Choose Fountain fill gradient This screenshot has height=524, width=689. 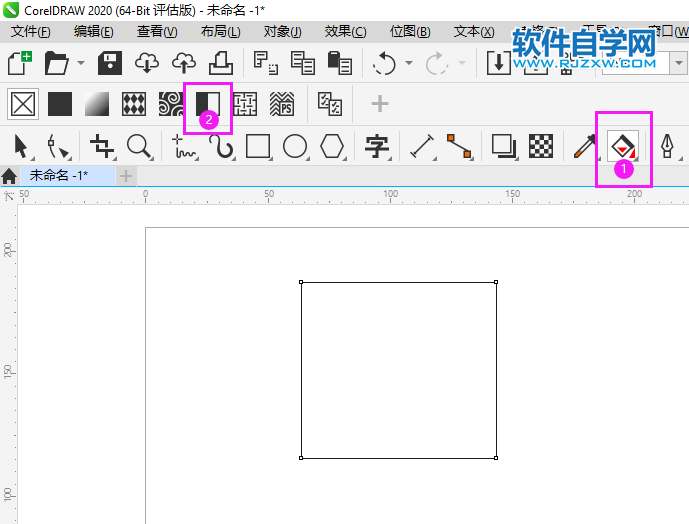click(x=97, y=104)
